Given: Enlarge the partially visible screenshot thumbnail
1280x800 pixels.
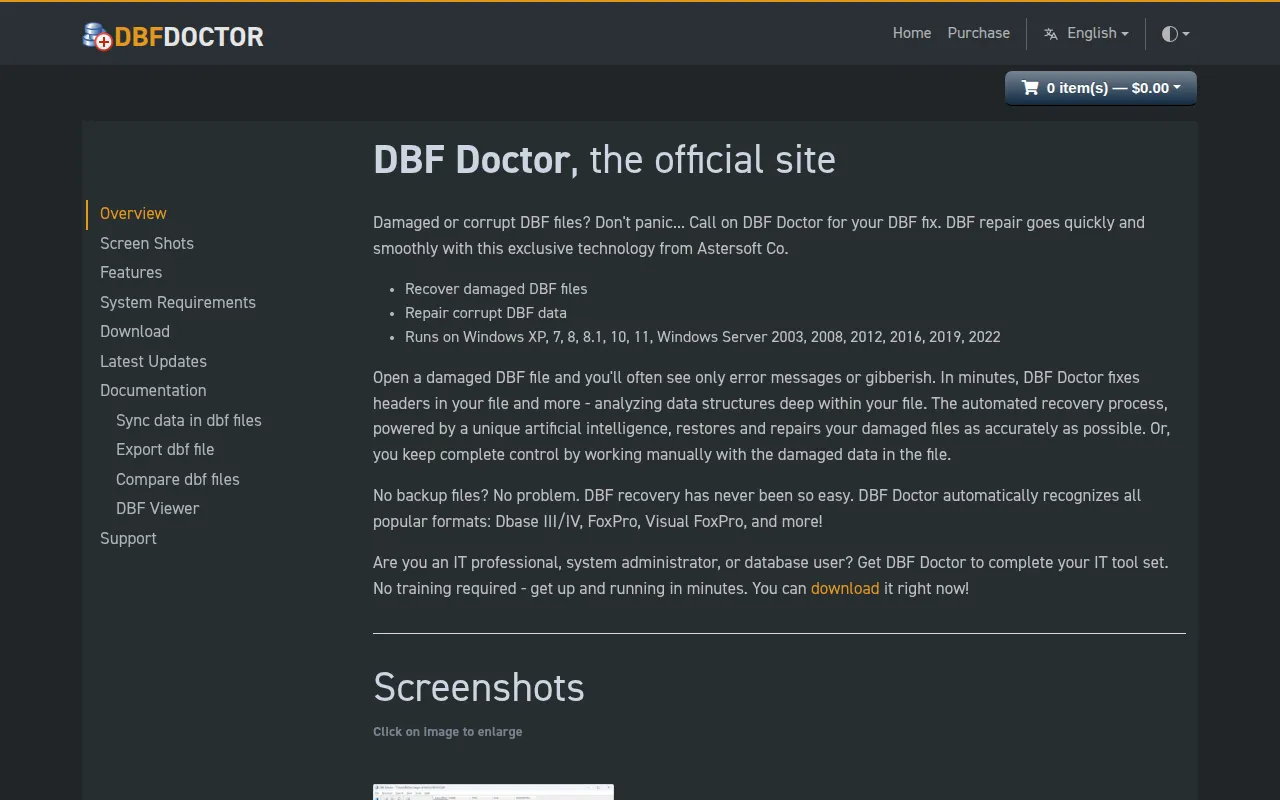Looking at the screenshot, I should click(x=493, y=792).
